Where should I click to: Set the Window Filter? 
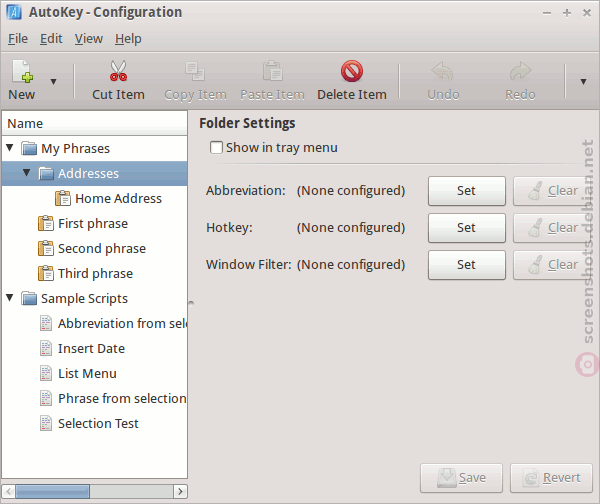(466, 265)
